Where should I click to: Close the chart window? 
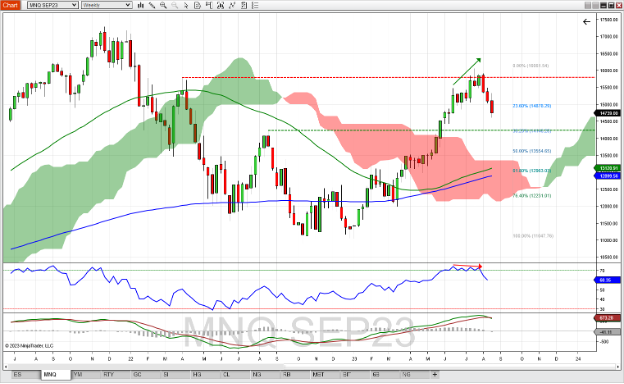click(618, 5)
